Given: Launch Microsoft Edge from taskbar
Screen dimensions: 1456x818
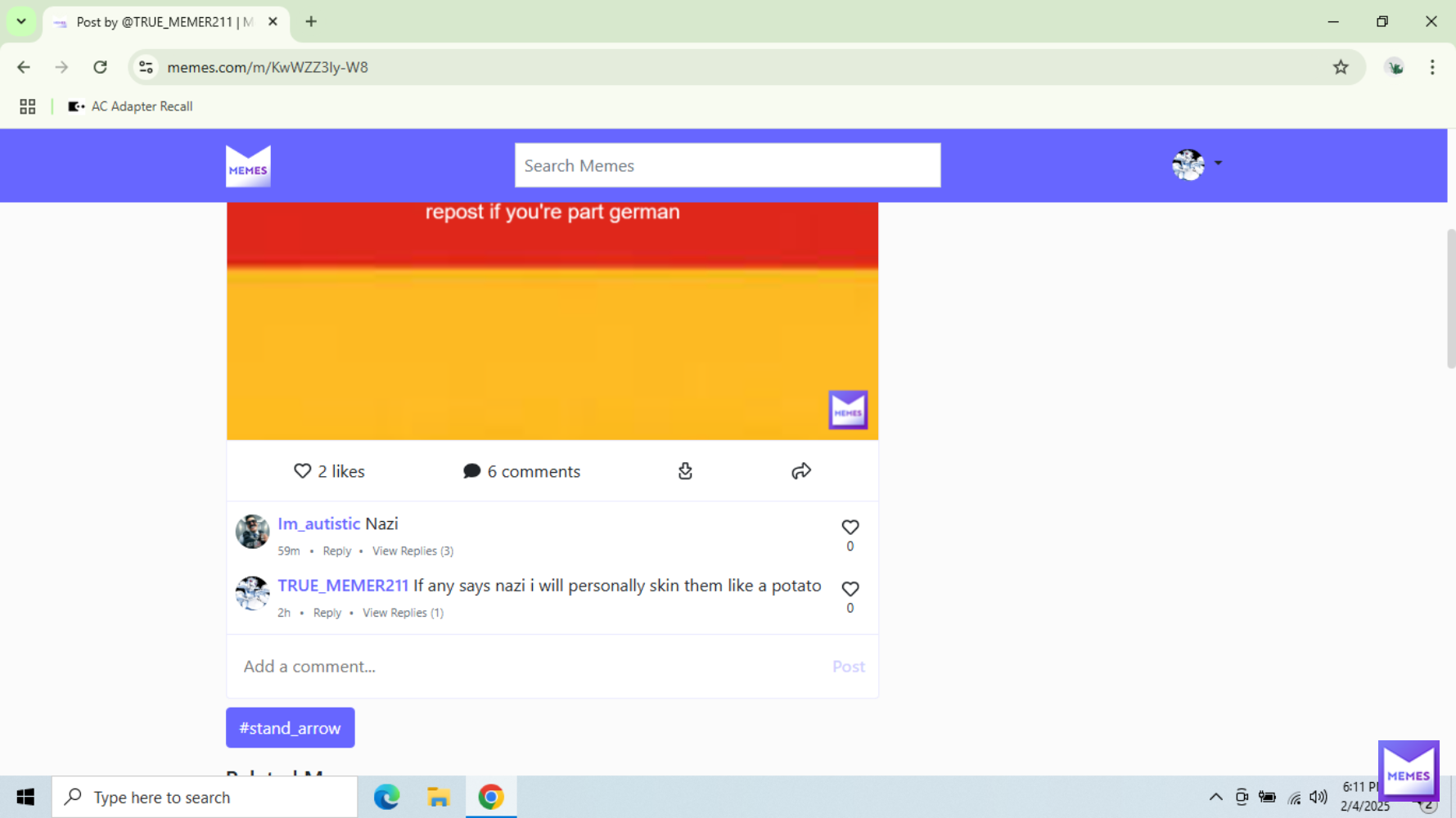Looking at the screenshot, I should click(386, 797).
